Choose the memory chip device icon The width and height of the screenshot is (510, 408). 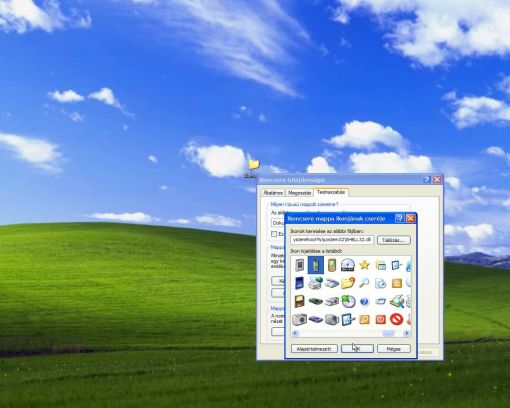[x=300, y=265]
